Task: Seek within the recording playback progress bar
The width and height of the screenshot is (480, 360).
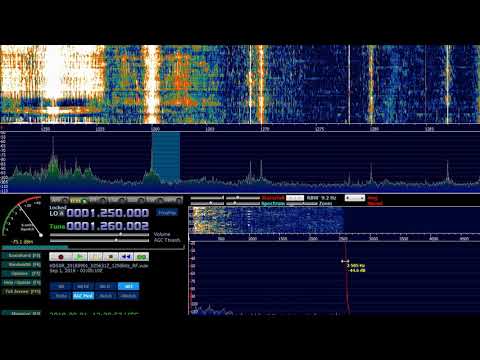Action: pyautogui.click(x=93, y=247)
